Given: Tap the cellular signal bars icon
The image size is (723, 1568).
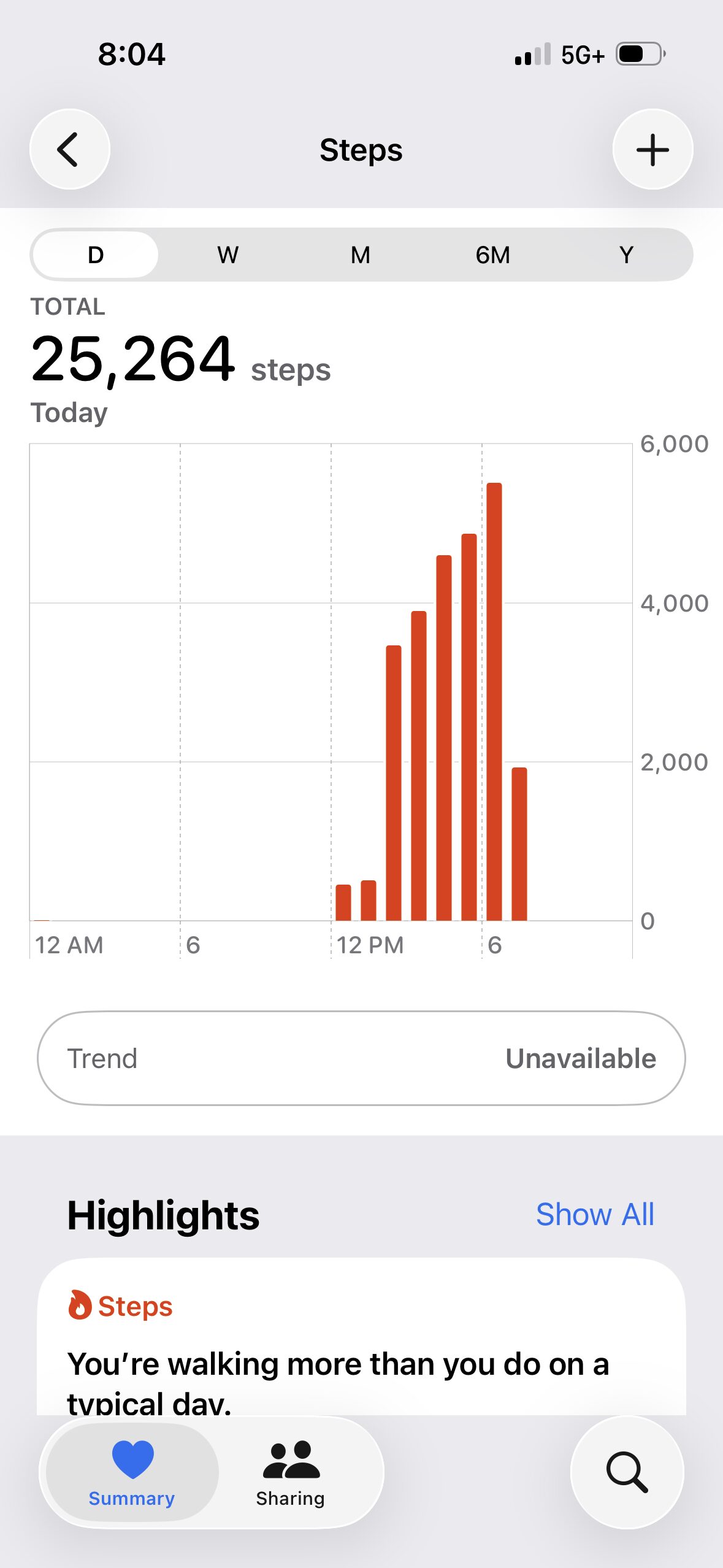Looking at the screenshot, I should pyautogui.click(x=532, y=54).
